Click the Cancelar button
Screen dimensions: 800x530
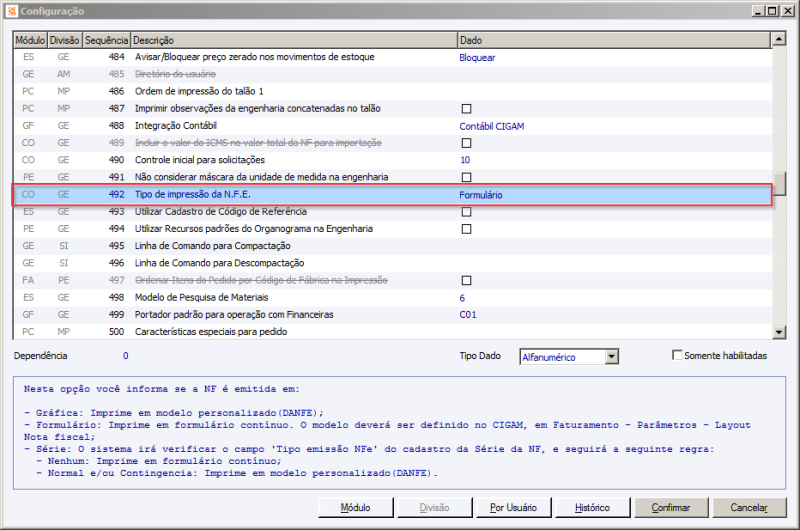coord(749,508)
